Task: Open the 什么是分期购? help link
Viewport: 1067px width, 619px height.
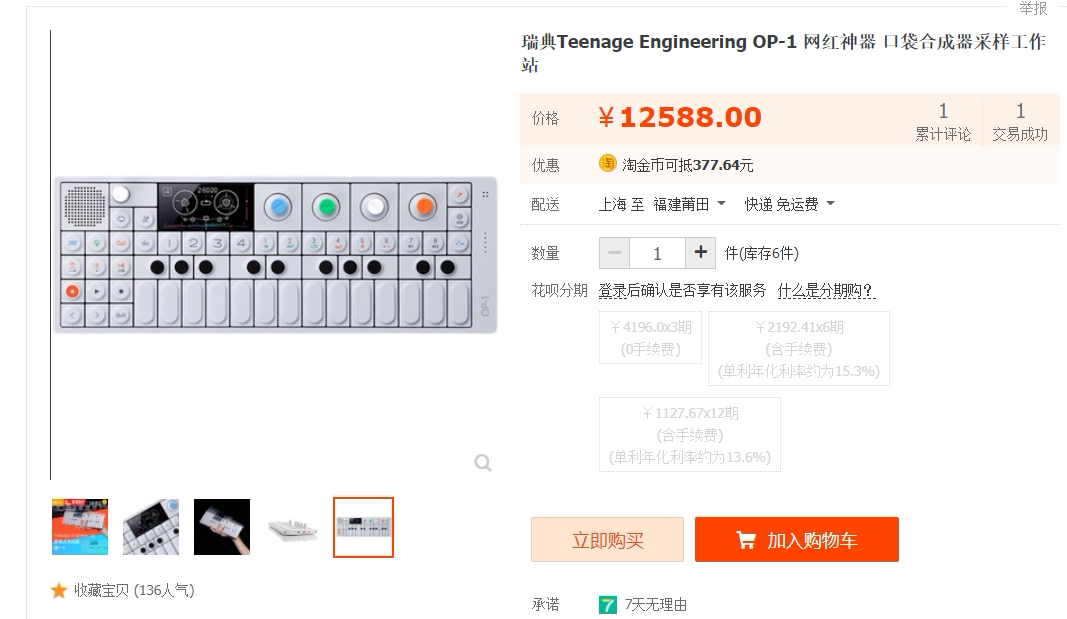Action: 826,290
